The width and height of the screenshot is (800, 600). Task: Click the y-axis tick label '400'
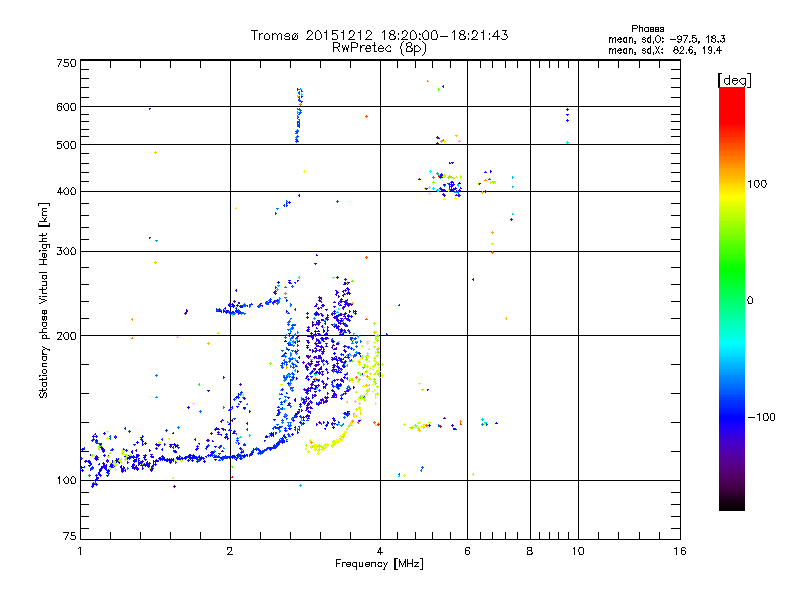tap(66, 192)
